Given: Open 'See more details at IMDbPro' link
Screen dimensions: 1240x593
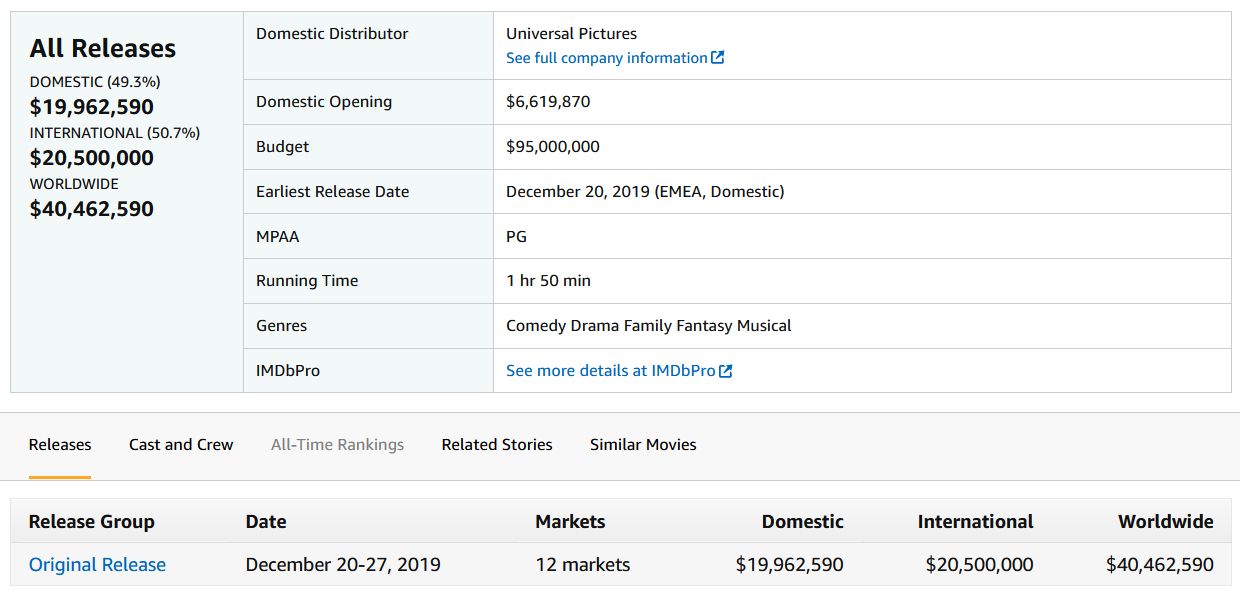Looking at the screenshot, I should coord(610,371).
